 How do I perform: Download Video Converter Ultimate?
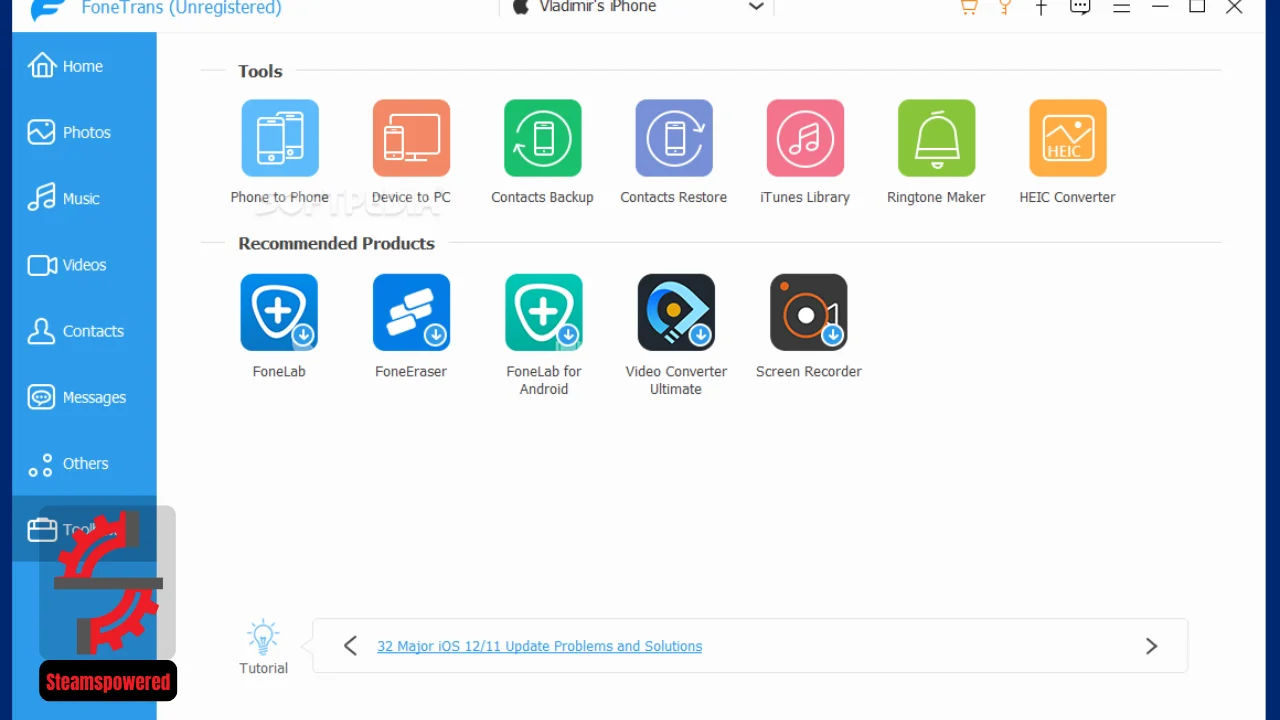pos(676,312)
